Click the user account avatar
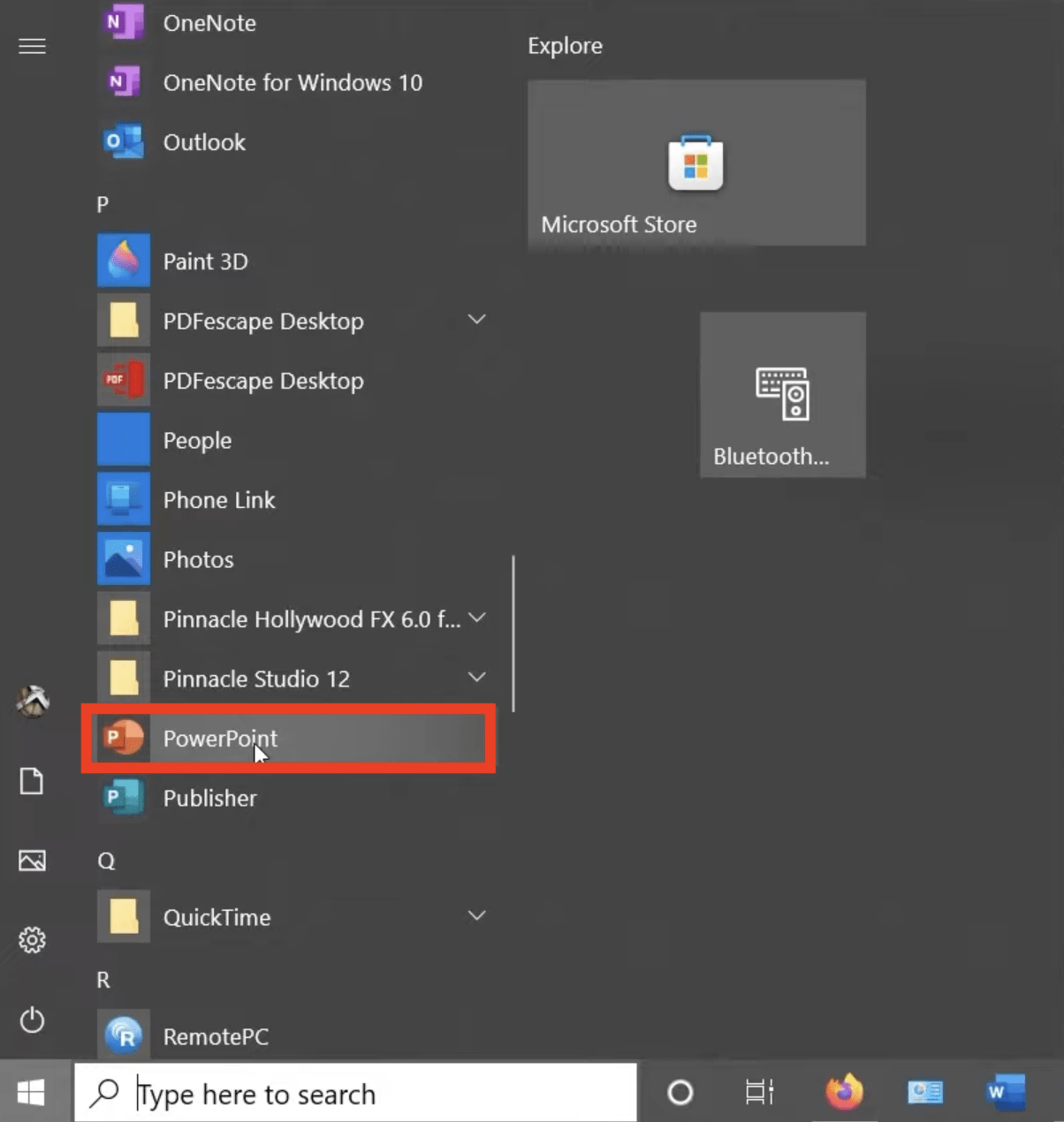Screen dimensions: 1064x1122 click(x=33, y=701)
